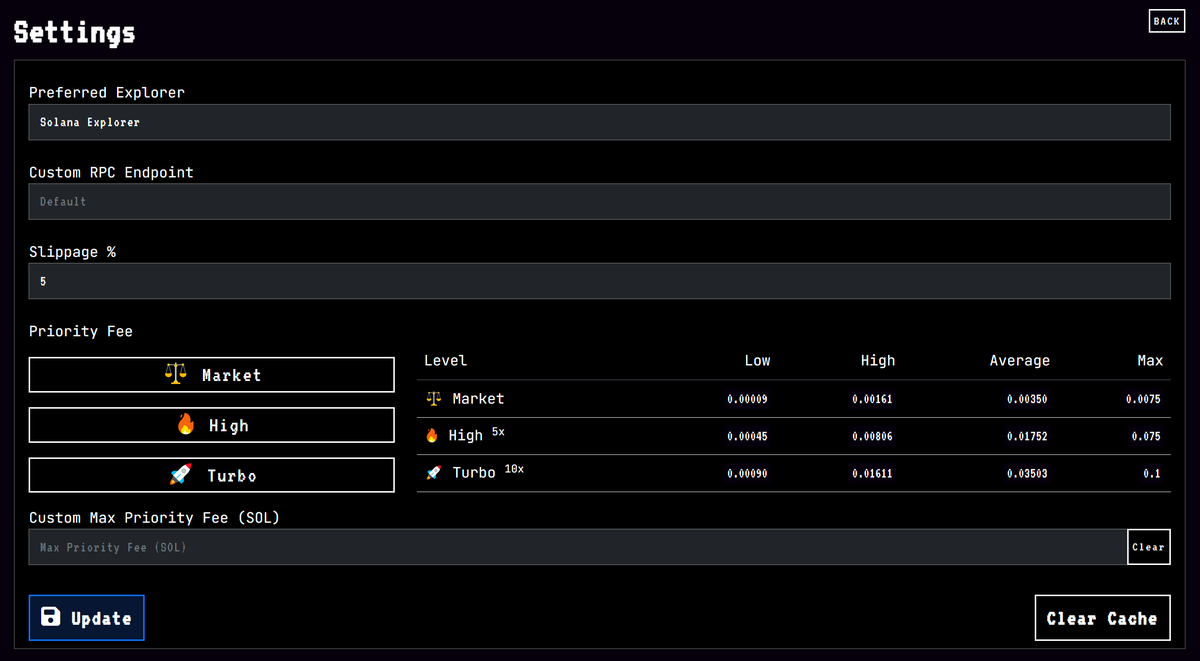This screenshot has width=1200, height=661.
Task: Click the Priority Fee section label
Action: click(81, 331)
